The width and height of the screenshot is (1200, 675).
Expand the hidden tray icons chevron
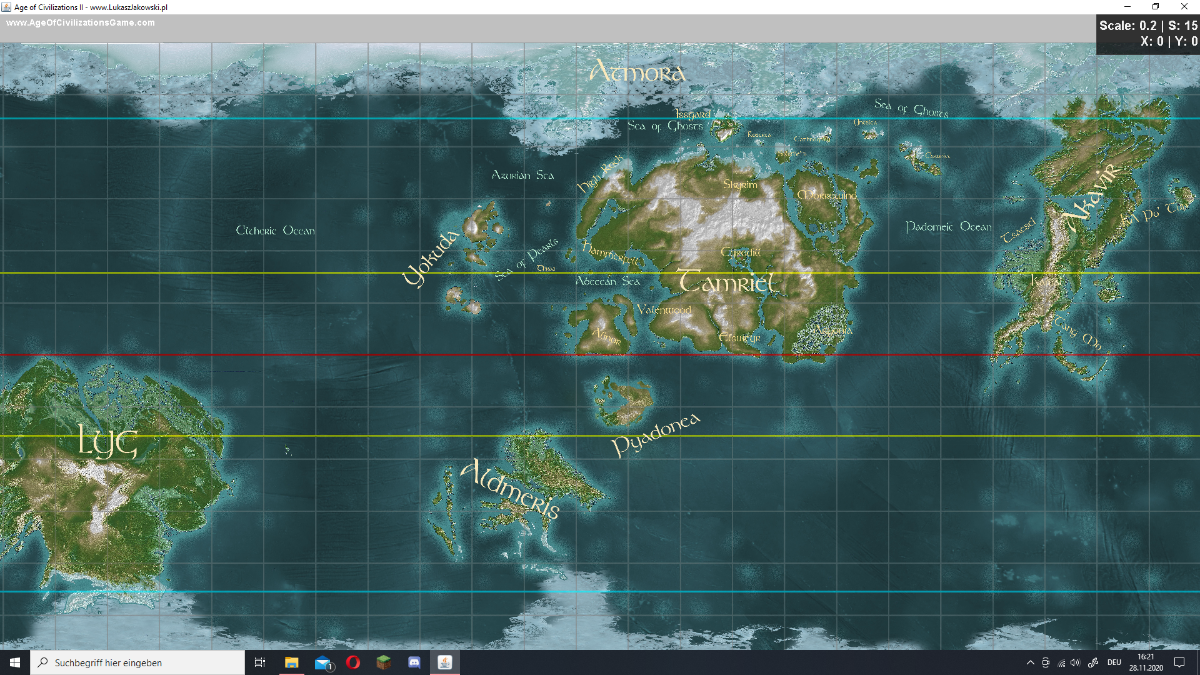[1030, 662]
